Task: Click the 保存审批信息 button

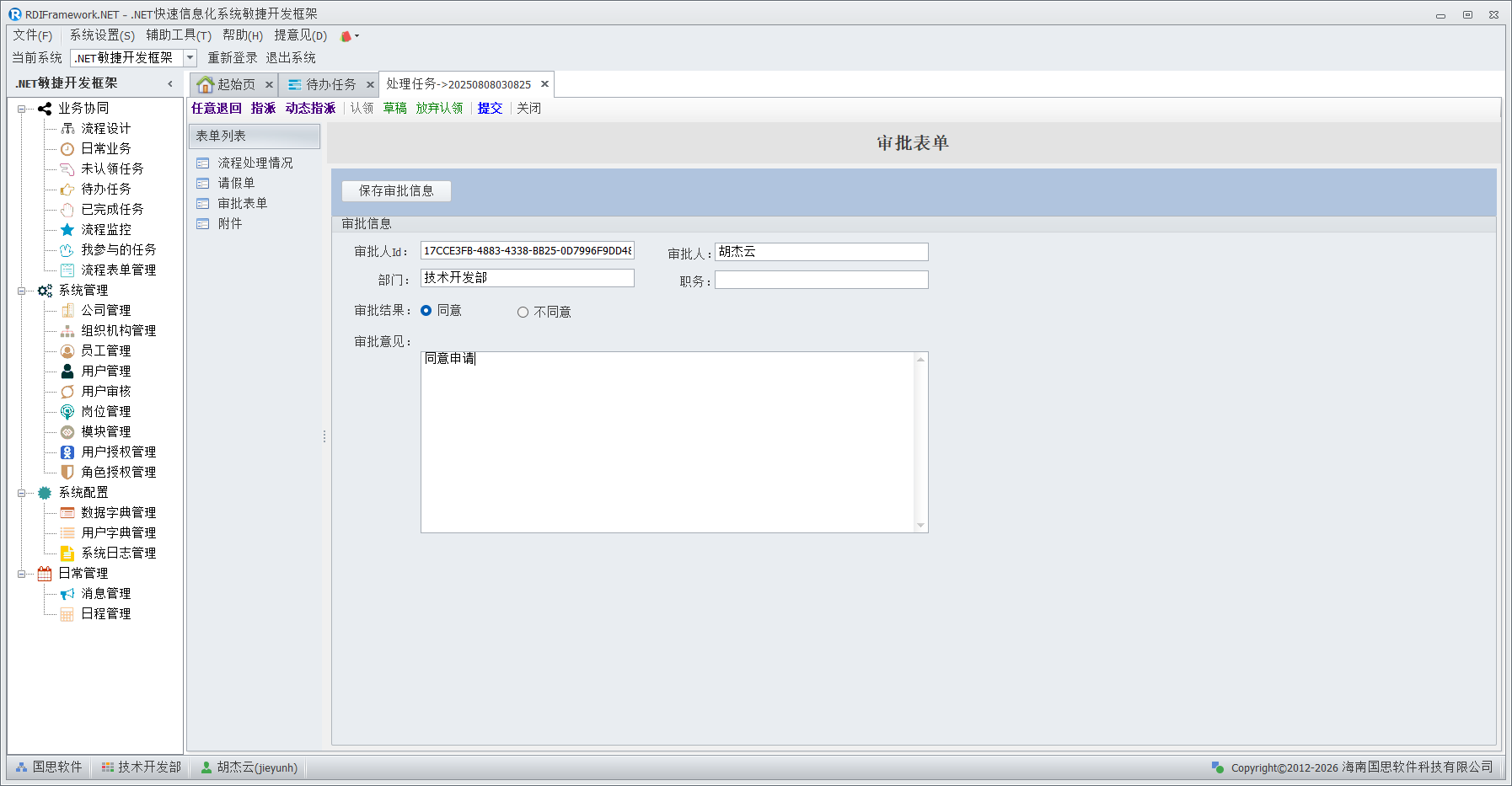Action: [x=396, y=191]
